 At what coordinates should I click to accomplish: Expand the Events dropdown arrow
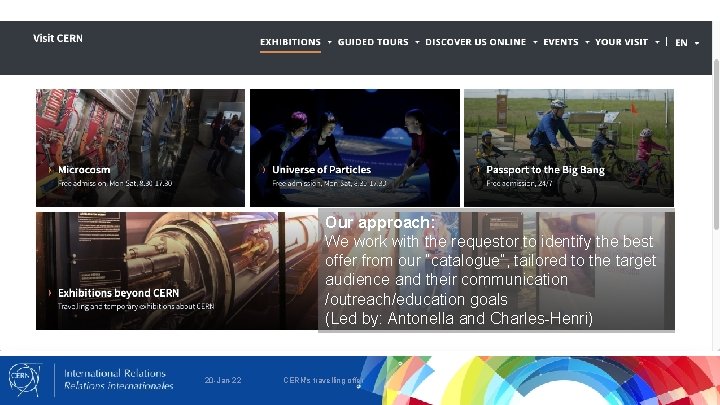pyautogui.click(x=587, y=42)
